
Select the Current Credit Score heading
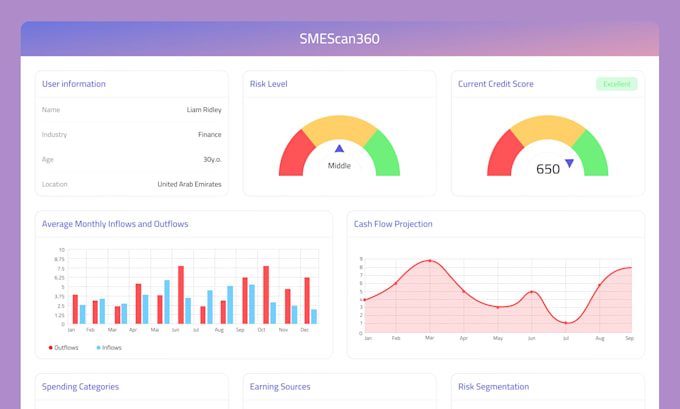pos(496,84)
